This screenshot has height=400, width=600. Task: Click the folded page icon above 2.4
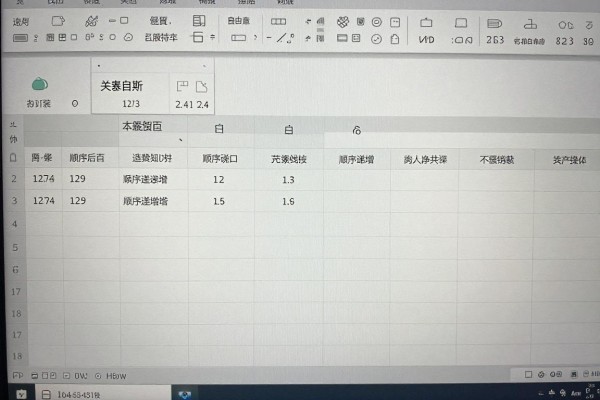pos(201,87)
